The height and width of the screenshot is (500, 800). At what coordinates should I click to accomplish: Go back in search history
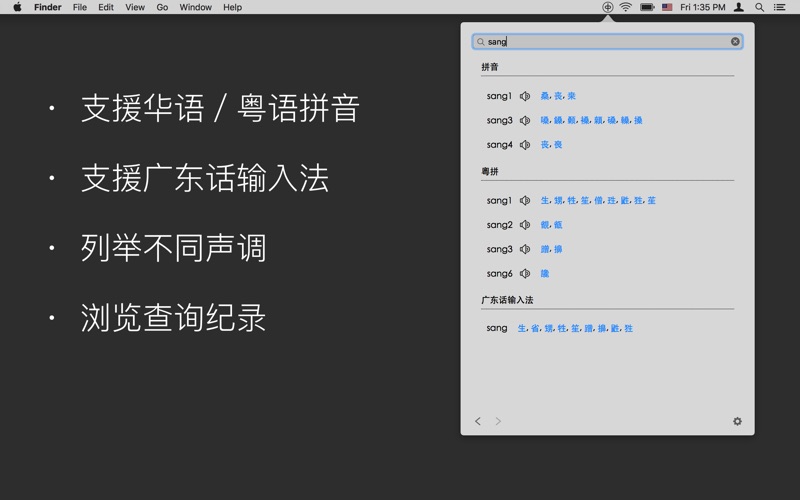[478, 422]
